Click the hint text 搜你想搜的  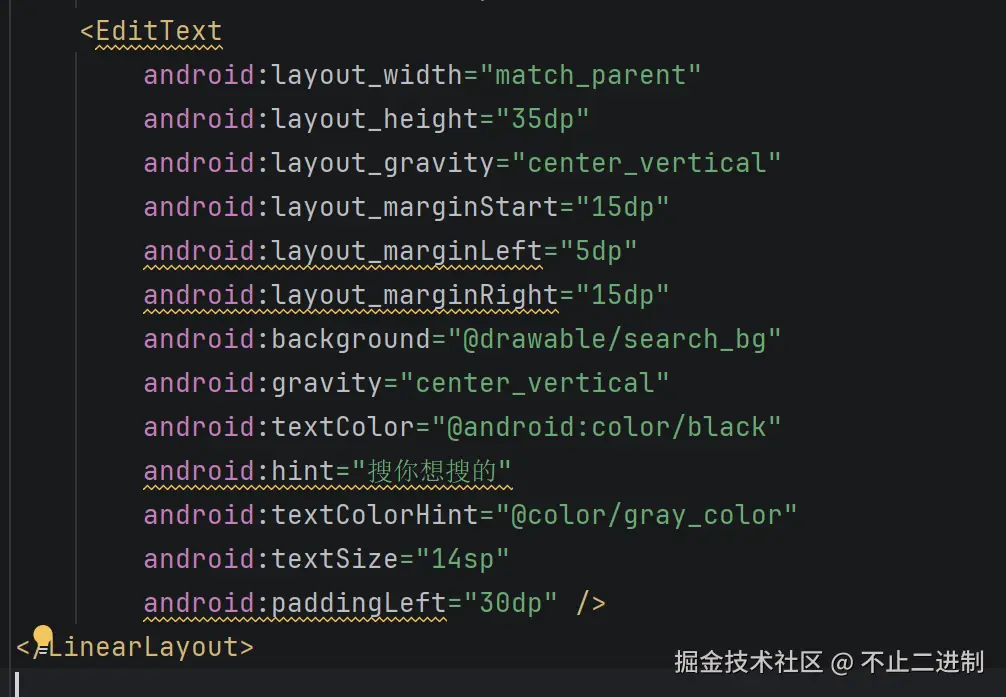[432, 471]
